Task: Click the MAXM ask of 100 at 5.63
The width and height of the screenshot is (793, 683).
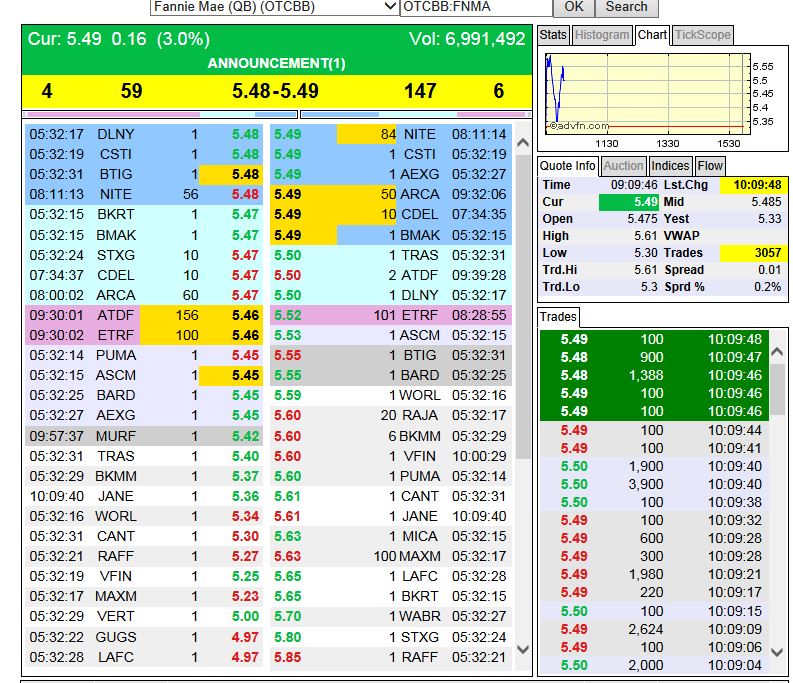Action: [391, 556]
